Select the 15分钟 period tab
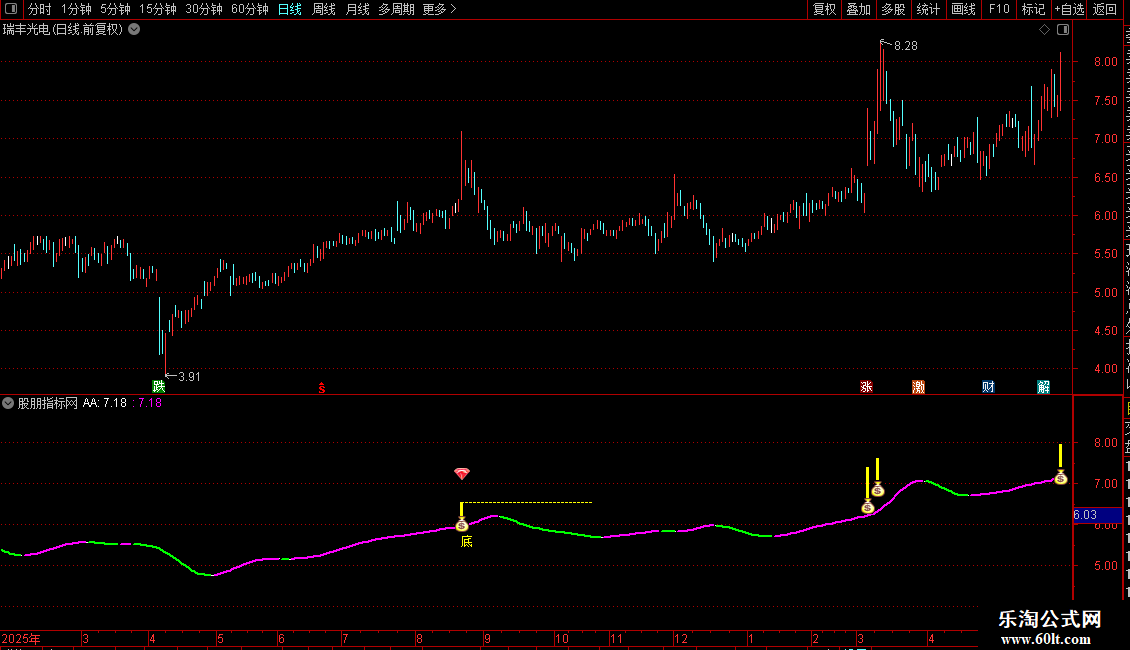Screen dimensions: 1130x650 point(158,9)
